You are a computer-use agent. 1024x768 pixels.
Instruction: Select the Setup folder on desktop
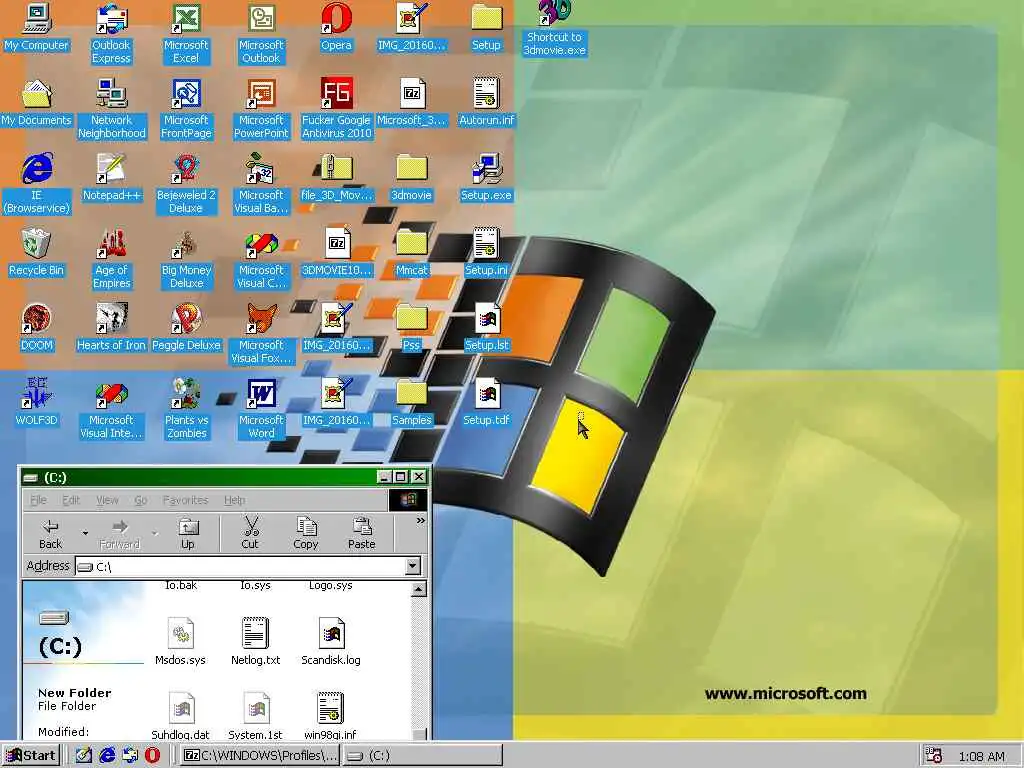coord(487,26)
